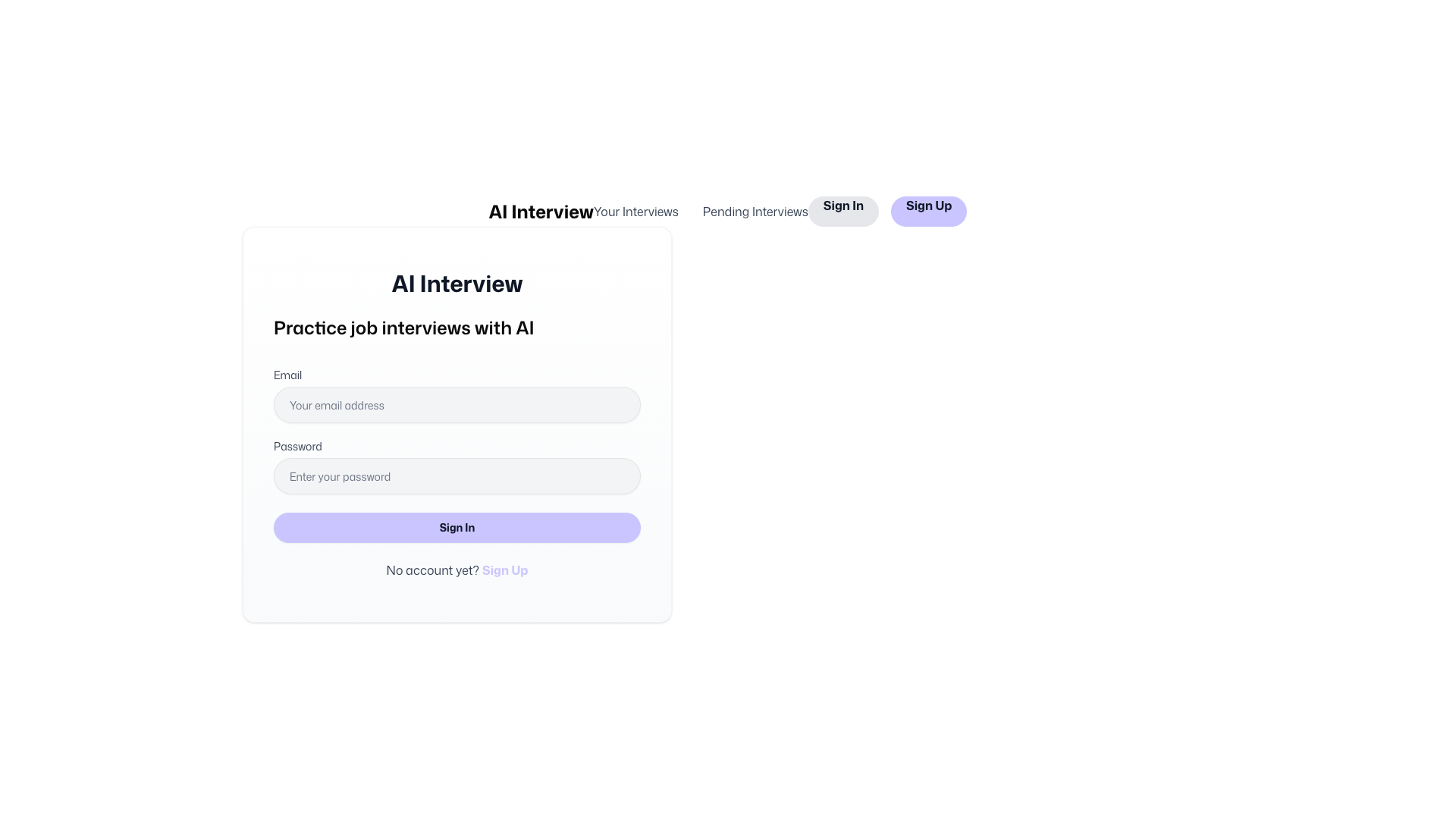The width and height of the screenshot is (1456, 819).
Task: Click the AI Interview logo in the header
Action: point(541,212)
